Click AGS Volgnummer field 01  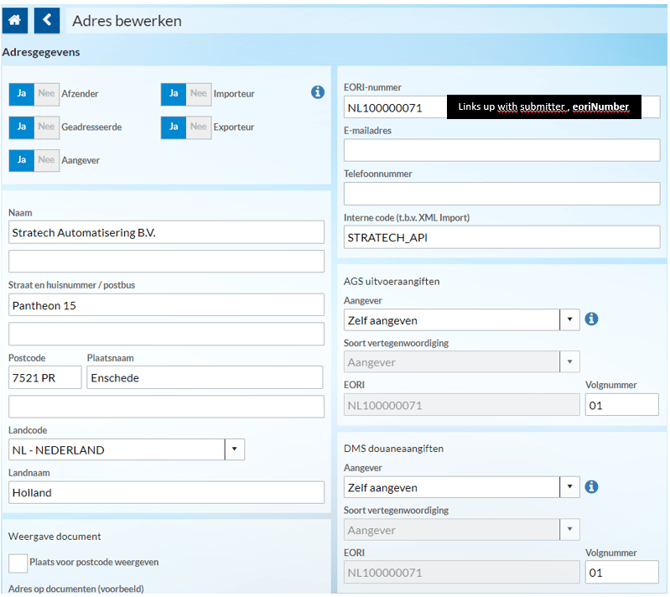(x=622, y=405)
